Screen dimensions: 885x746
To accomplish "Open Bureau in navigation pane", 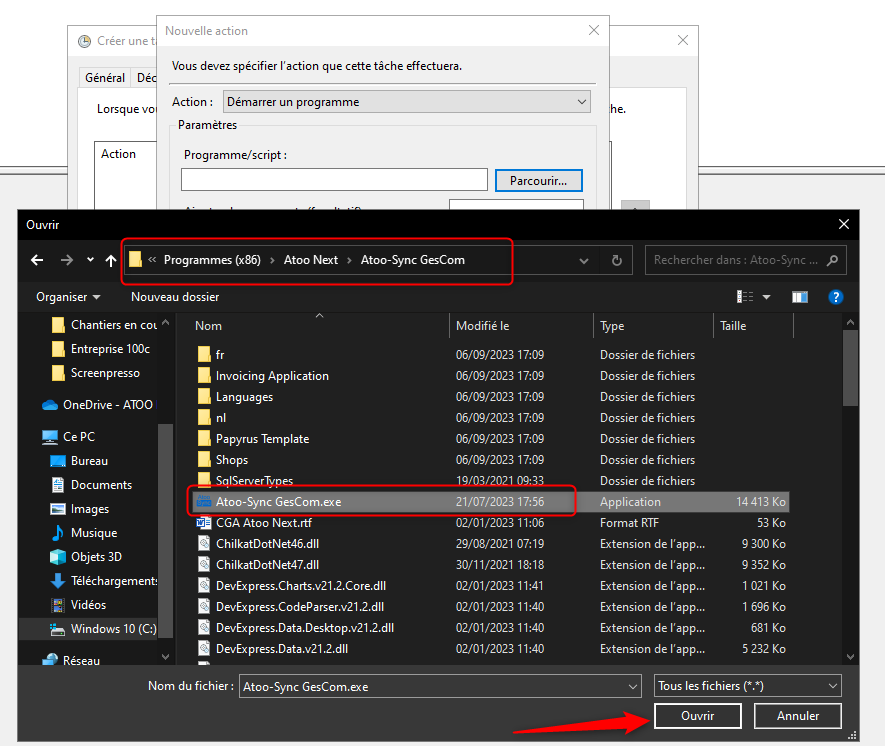I will (x=79, y=461).
